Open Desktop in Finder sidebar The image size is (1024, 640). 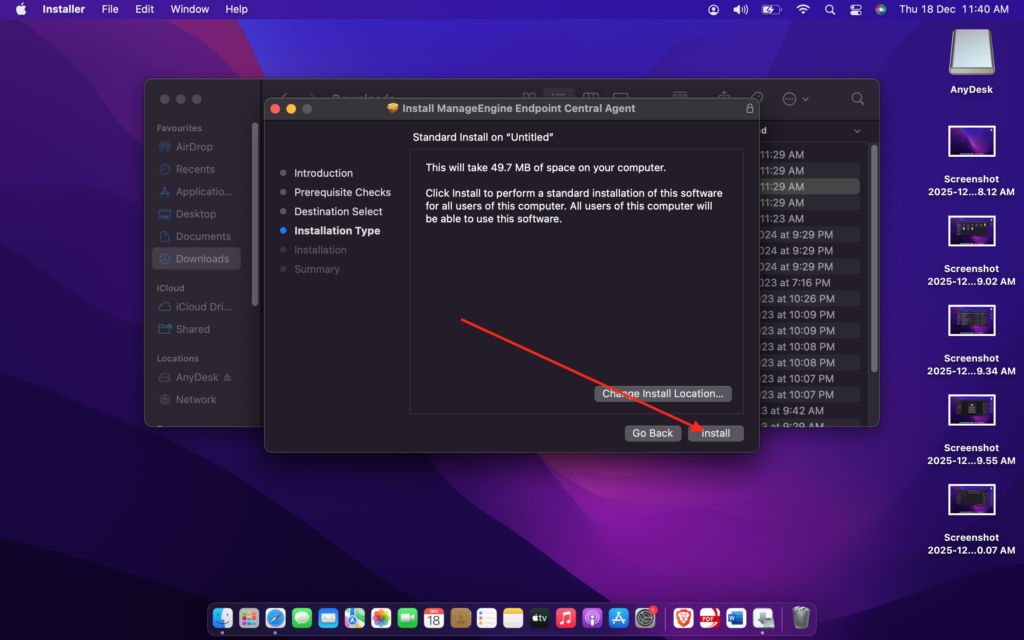pyautogui.click(x=196, y=214)
